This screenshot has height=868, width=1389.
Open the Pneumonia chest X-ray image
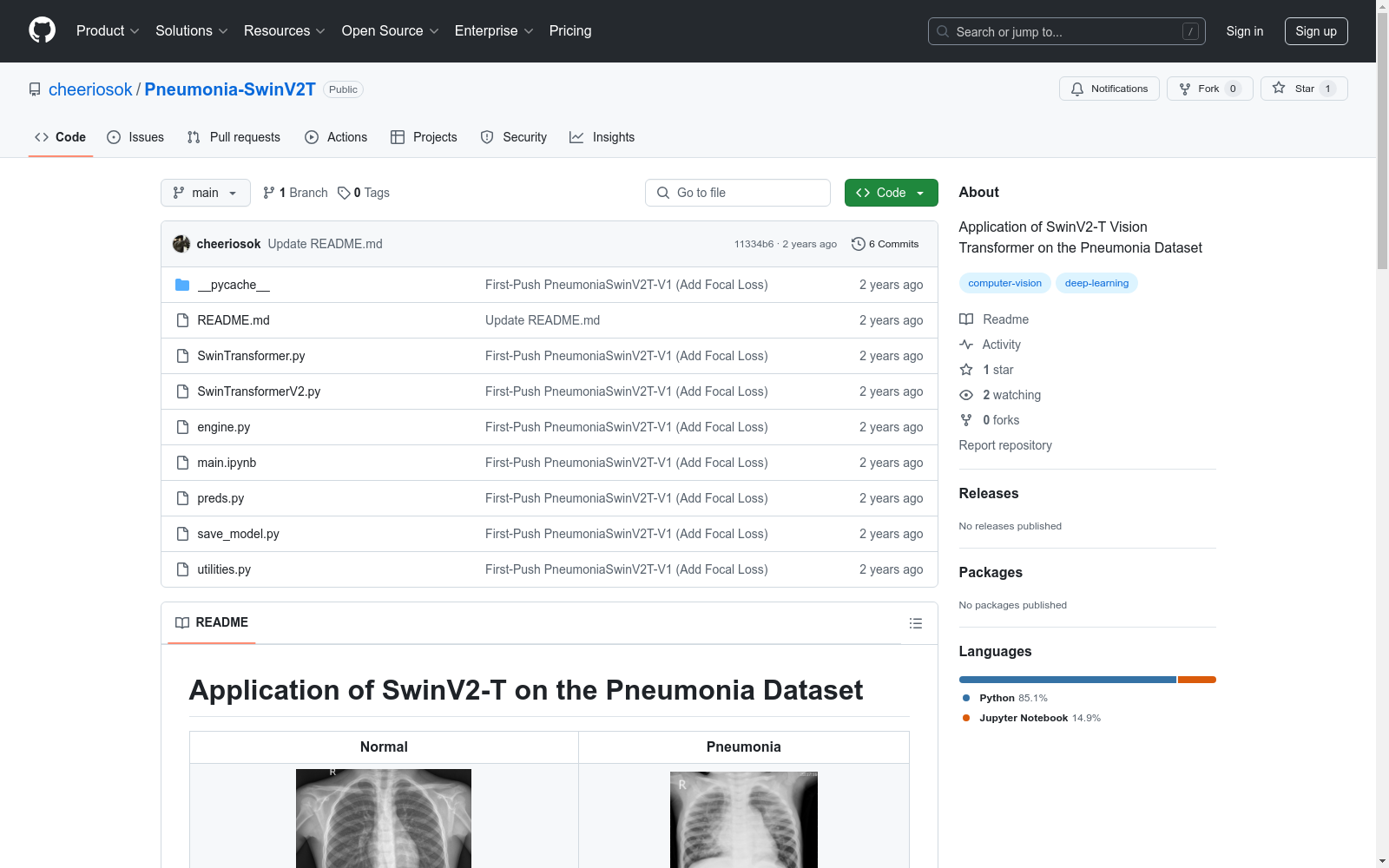tap(744, 820)
